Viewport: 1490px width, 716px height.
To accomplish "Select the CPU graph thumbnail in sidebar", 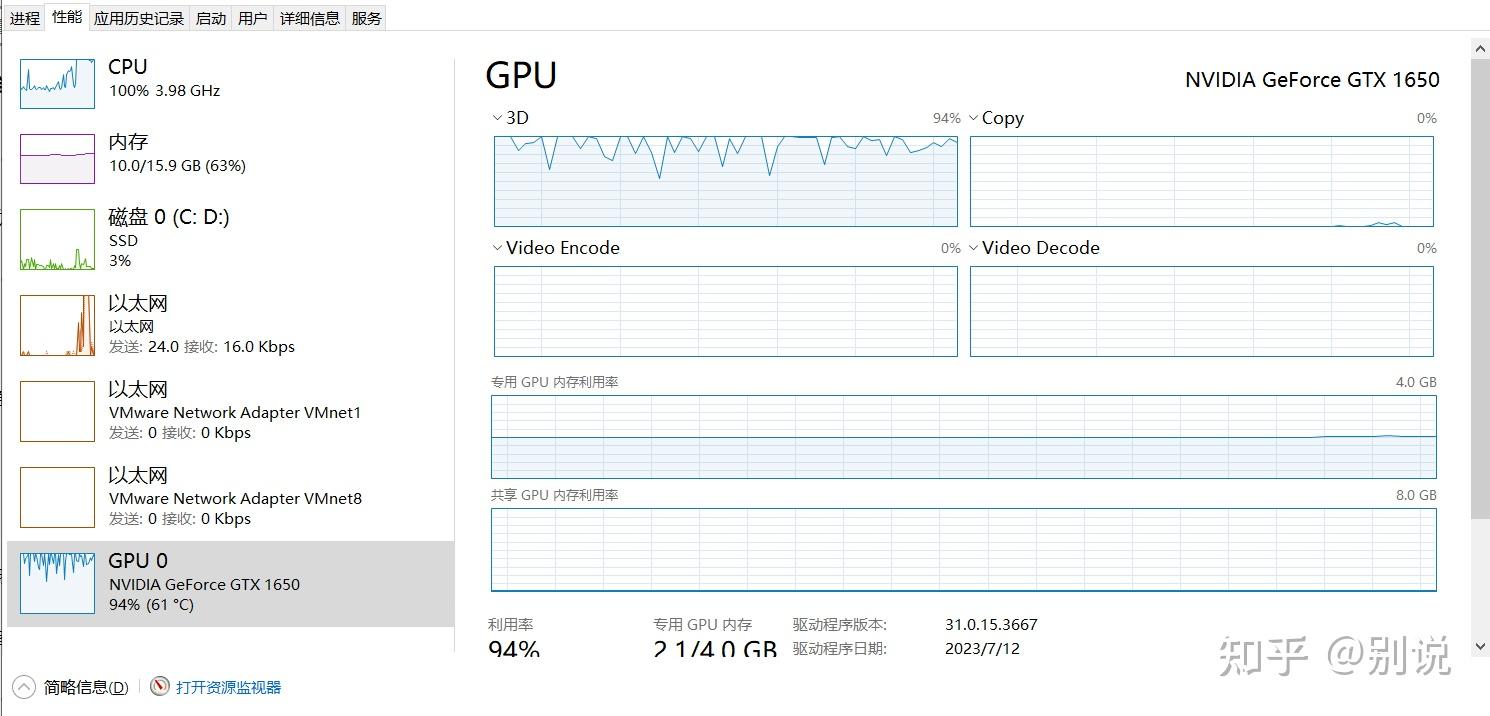I will [56, 84].
